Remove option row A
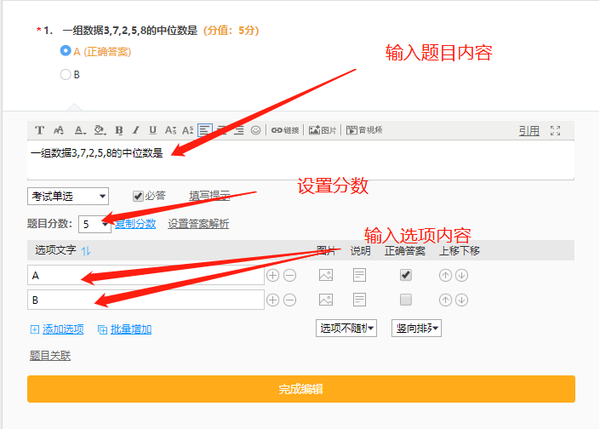600x429 pixels. (x=290, y=275)
